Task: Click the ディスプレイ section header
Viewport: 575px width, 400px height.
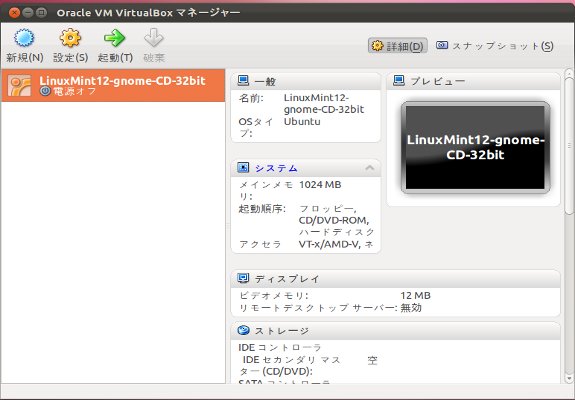Action: tap(396, 279)
